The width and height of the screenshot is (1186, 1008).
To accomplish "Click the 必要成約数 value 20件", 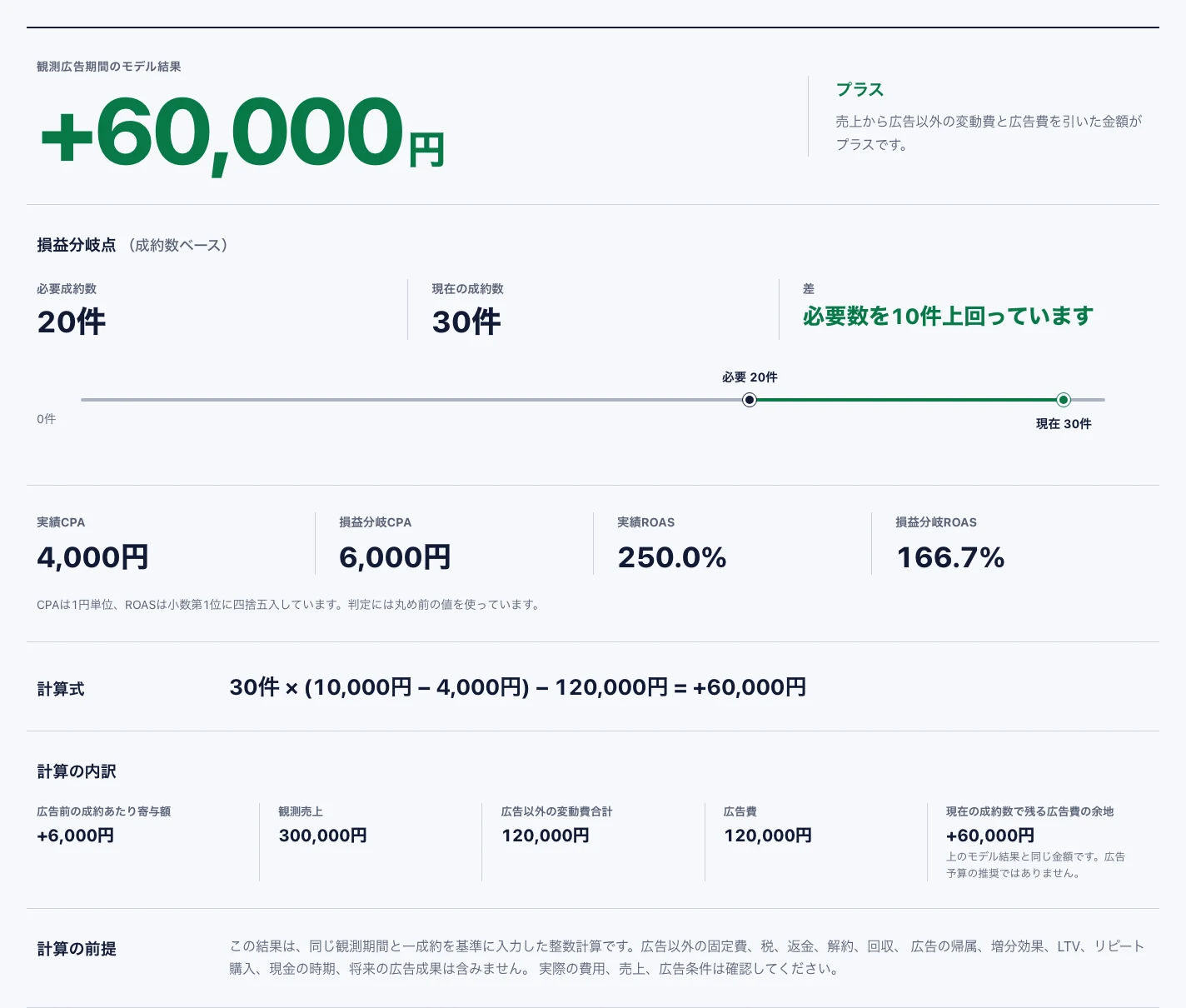I will click(72, 322).
